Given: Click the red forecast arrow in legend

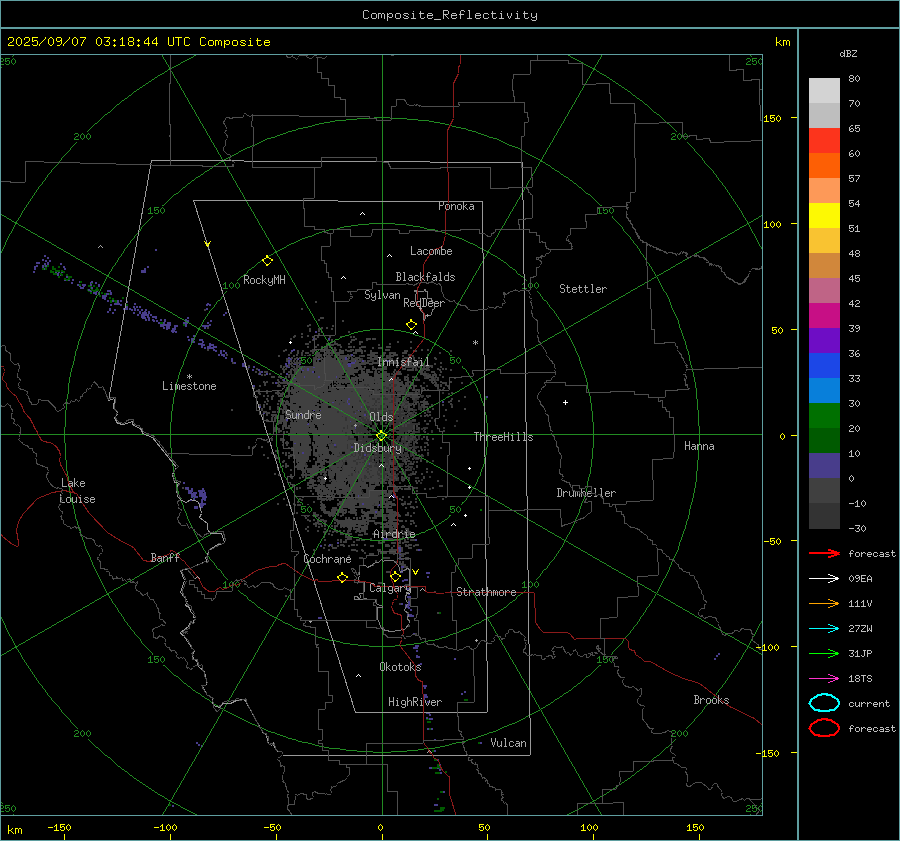Looking at the screenshot, I should (824, 553).
